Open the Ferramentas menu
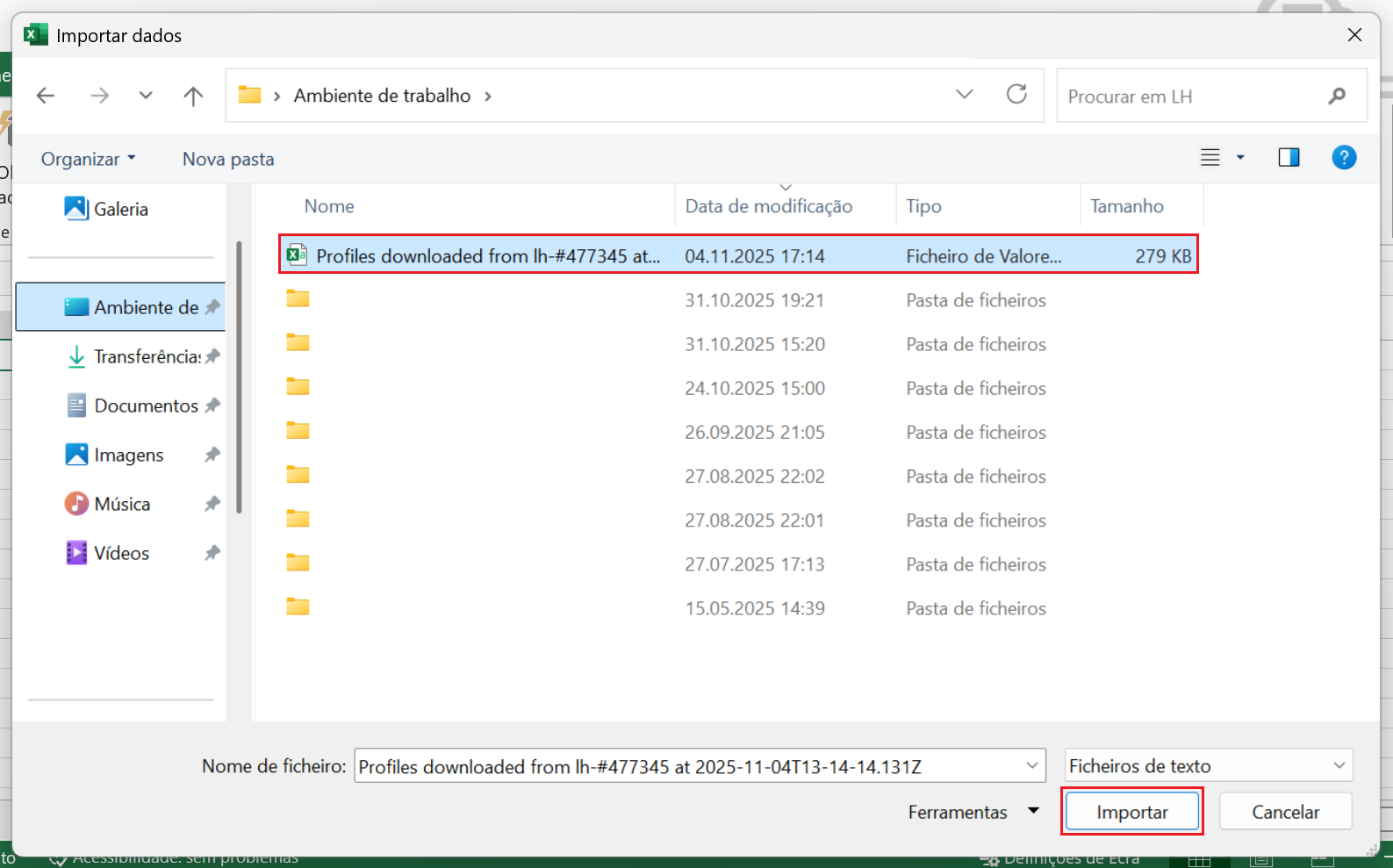This screenshot has height=868, width=1393. [973, 813]
